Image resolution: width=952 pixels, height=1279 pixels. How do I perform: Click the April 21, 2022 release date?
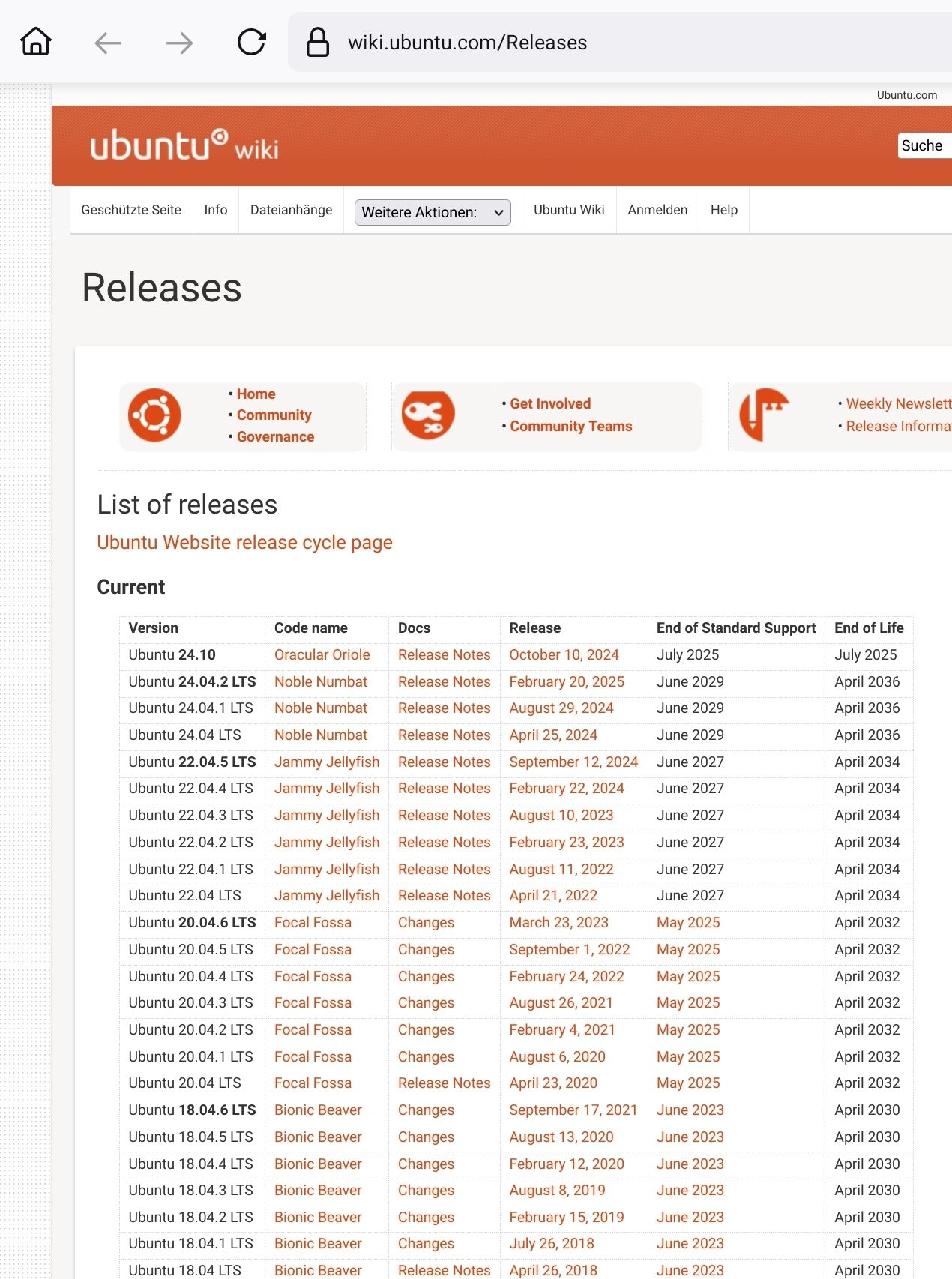pos(553,895)
